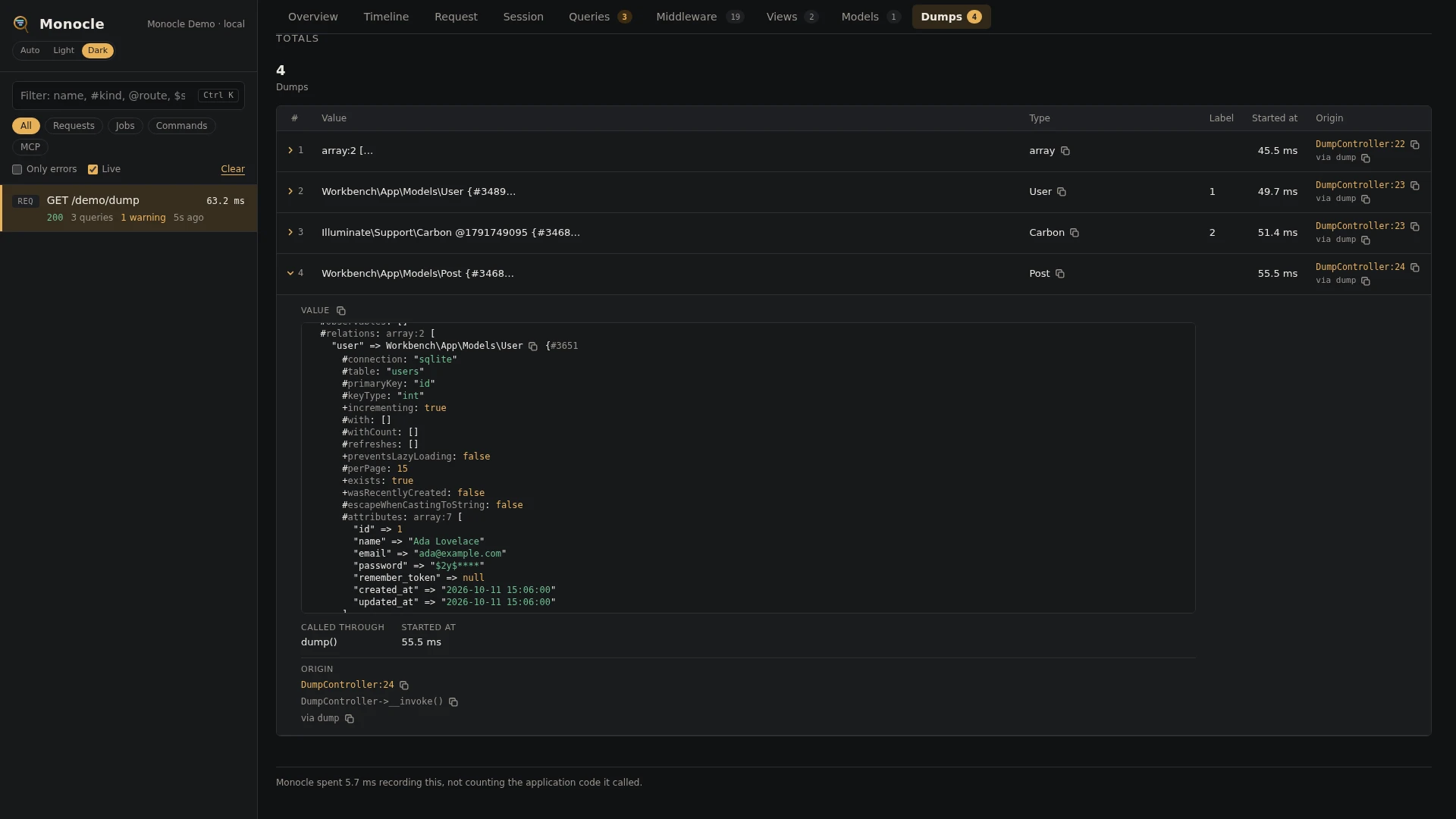Image resolution: width=1456 pixels, height=819 pixels.
Task: Copy the dumped VALUE contents
Action: [341, 311]
